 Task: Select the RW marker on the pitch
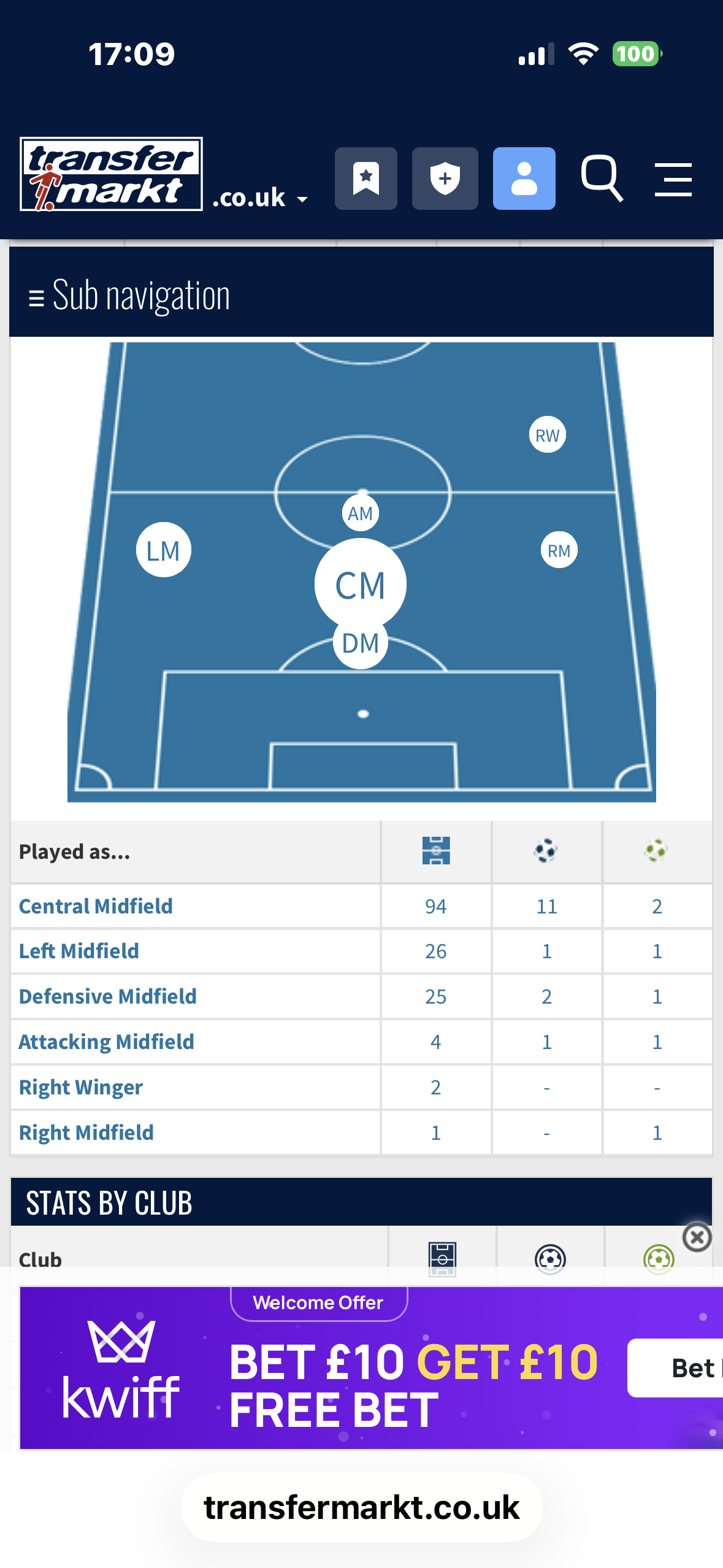click(546, 436)
